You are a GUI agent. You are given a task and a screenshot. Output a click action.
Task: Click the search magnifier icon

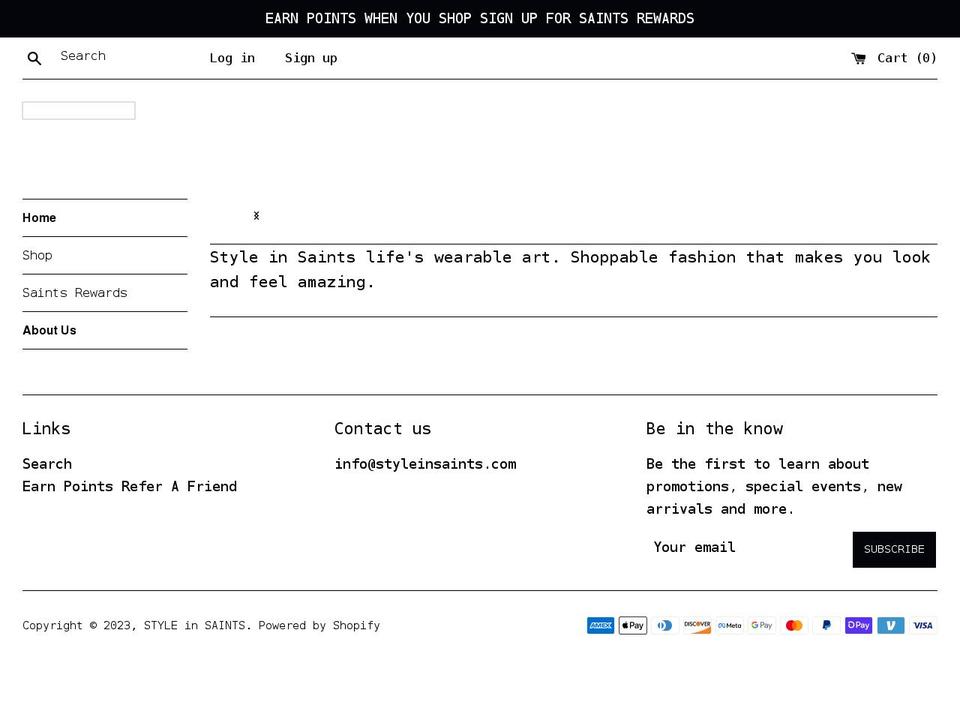[34, 58]
